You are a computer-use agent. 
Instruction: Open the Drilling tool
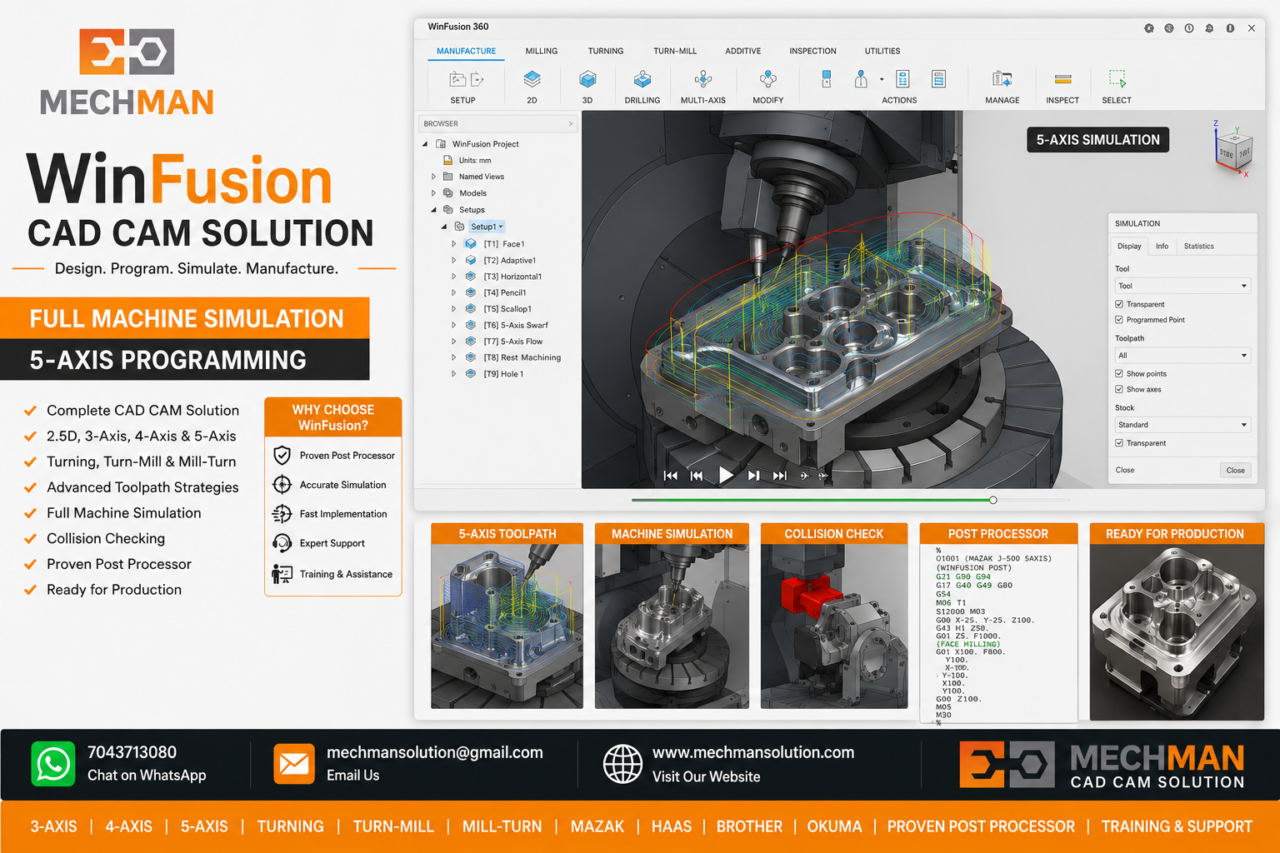pyautogui.click(x=642, y=86)
